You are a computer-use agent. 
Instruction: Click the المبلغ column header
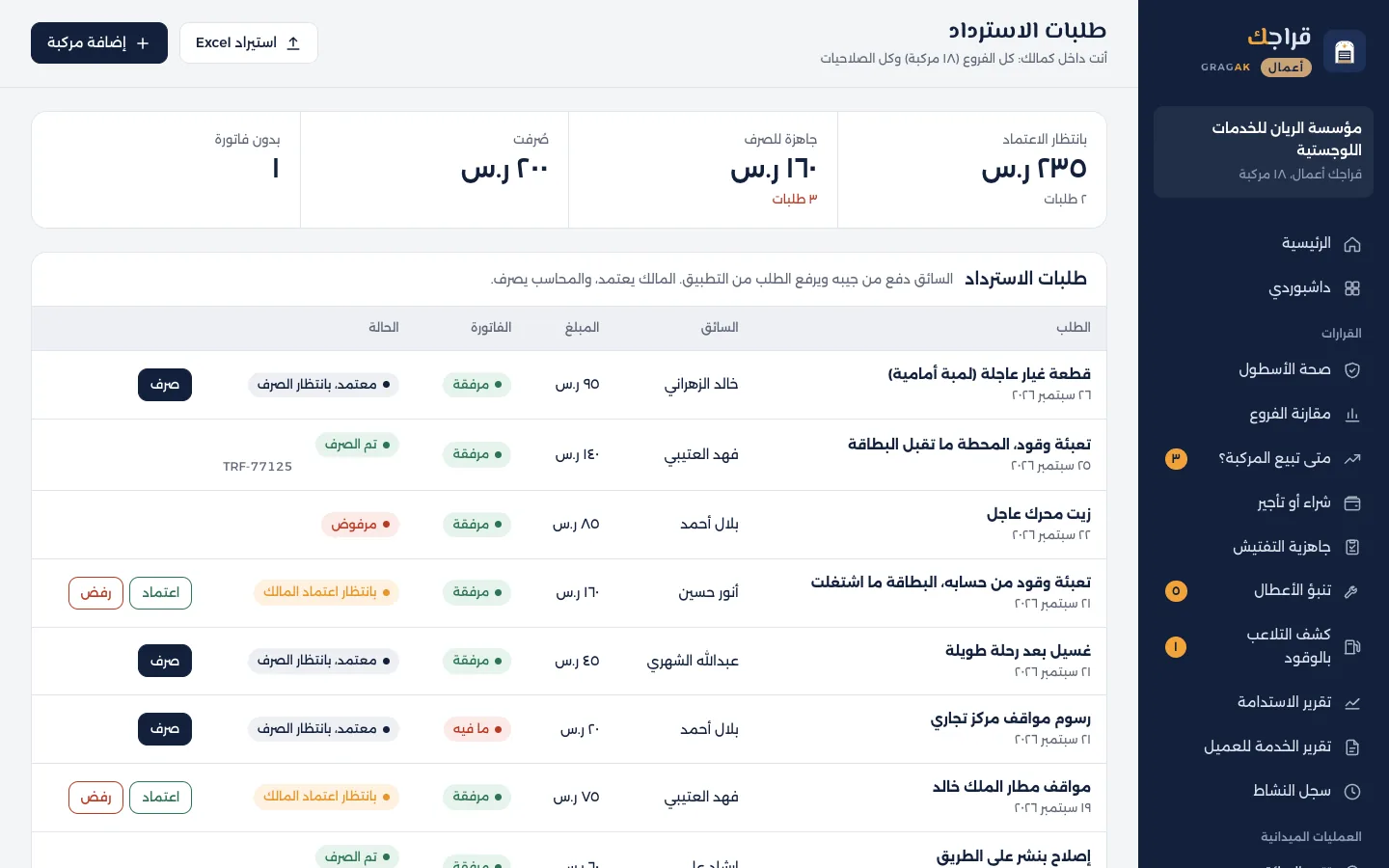click(582, 328)
